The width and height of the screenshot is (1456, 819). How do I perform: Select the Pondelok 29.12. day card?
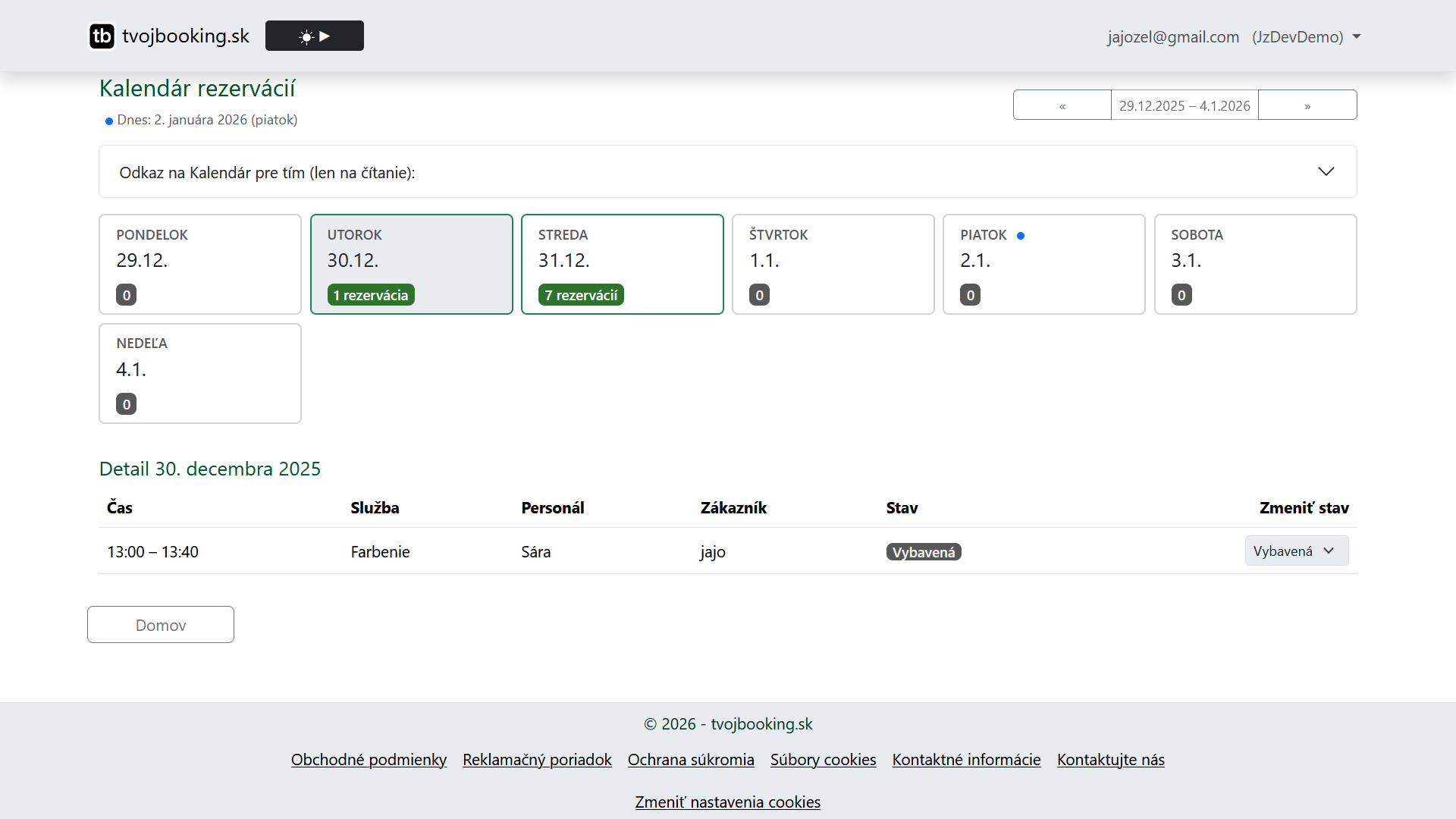pyautogui.click(x=200, y=263)
